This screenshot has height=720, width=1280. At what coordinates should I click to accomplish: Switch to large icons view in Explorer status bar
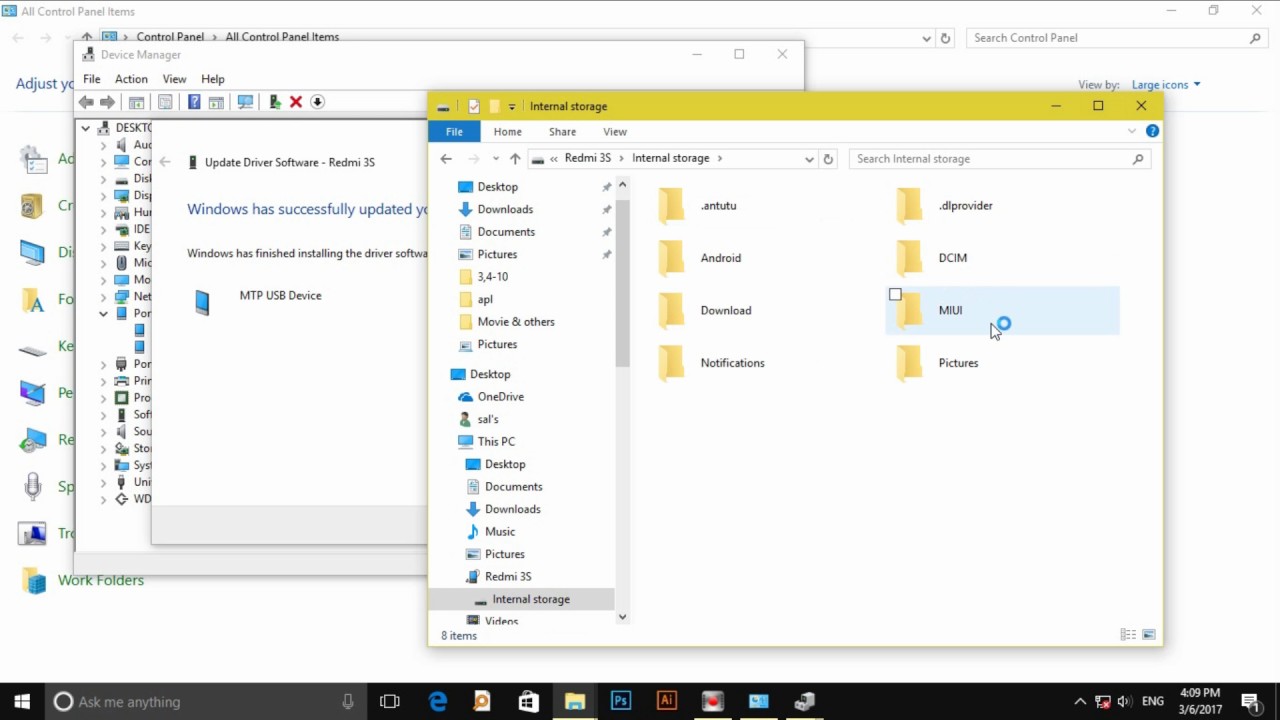coord(1149,635)
